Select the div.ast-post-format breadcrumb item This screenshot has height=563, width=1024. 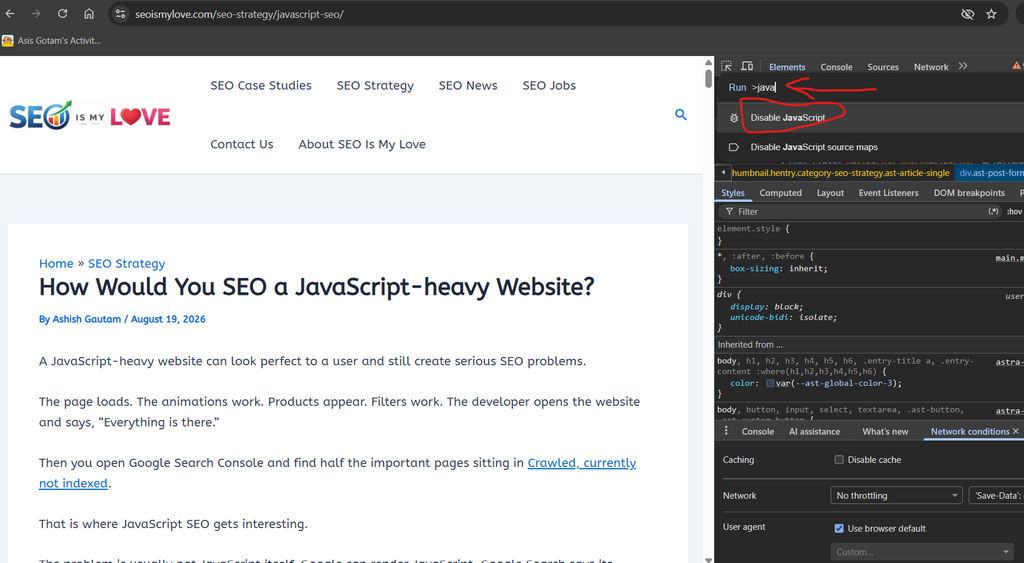click(x=990, y=173)
